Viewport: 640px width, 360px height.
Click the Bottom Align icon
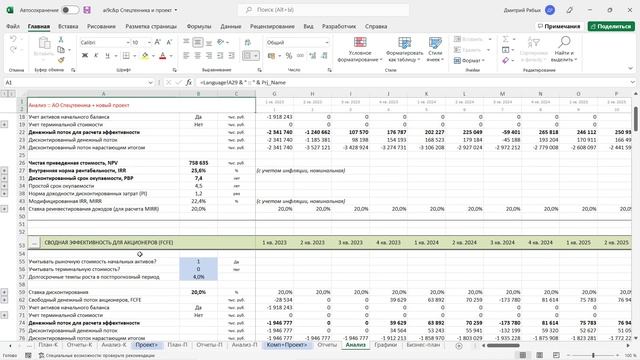209,42
